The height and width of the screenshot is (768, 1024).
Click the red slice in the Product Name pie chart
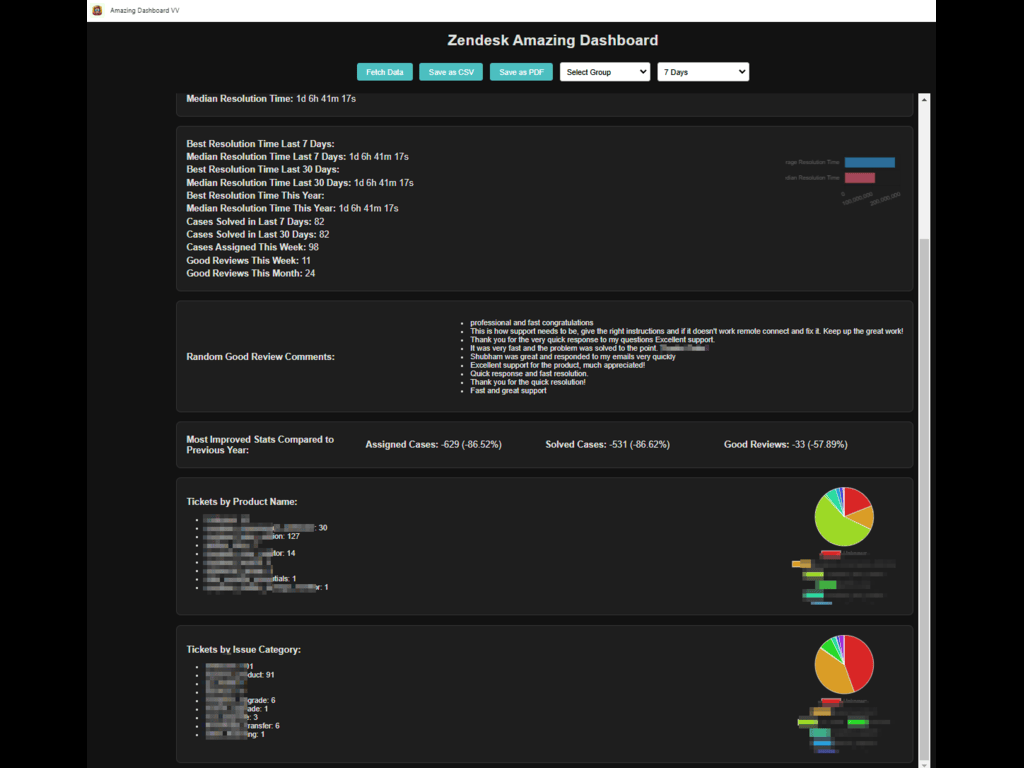click(857, 501)
